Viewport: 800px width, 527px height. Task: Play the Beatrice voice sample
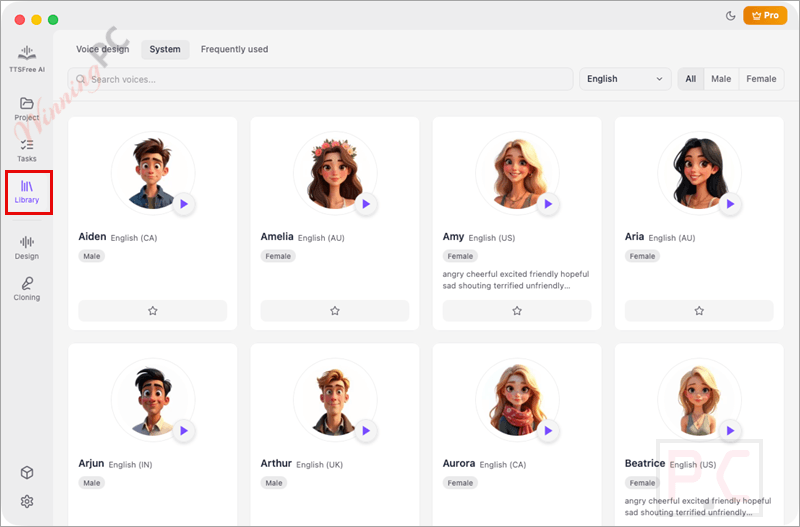click(x=730, y=431)
